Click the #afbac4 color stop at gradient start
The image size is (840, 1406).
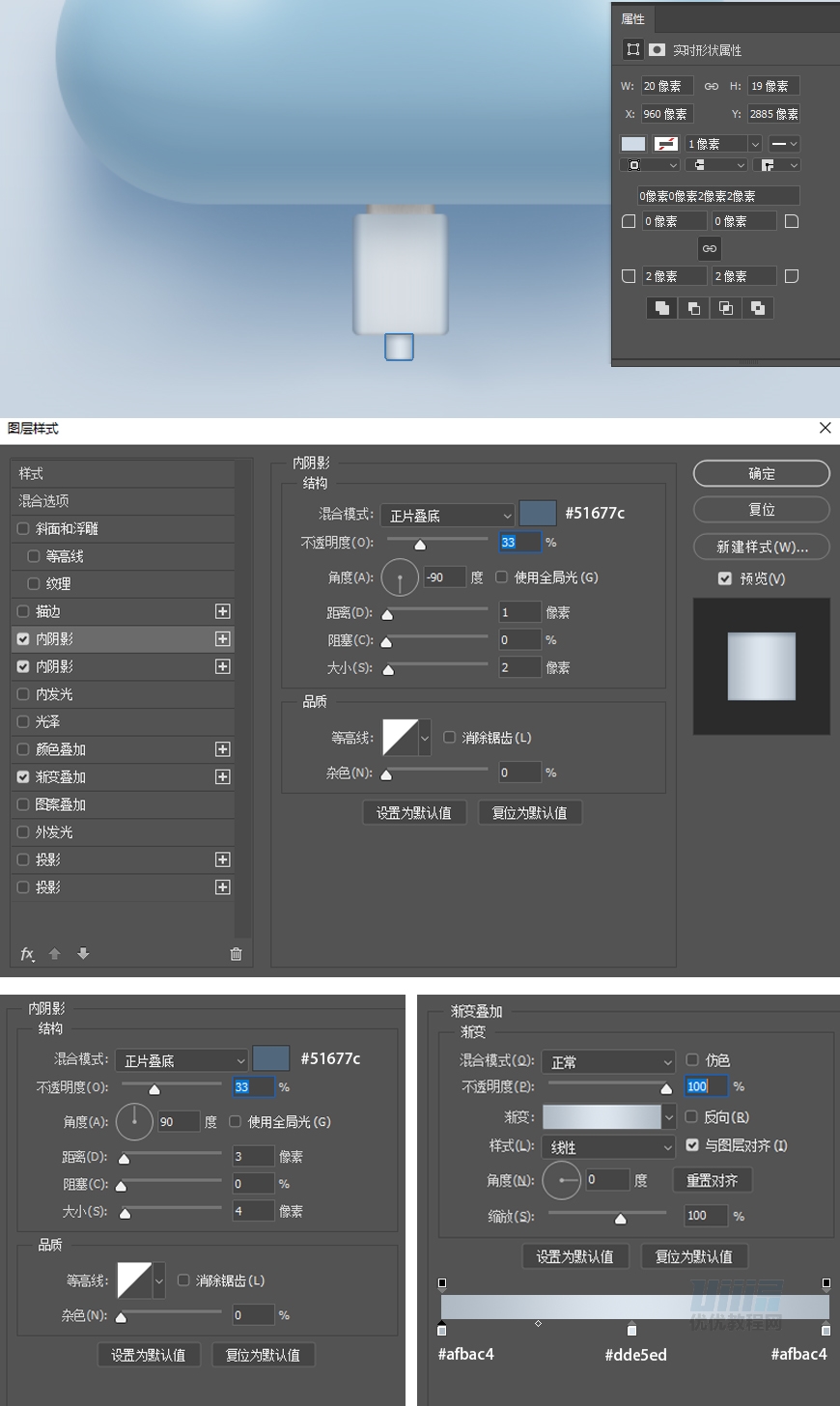(442, 1329)
